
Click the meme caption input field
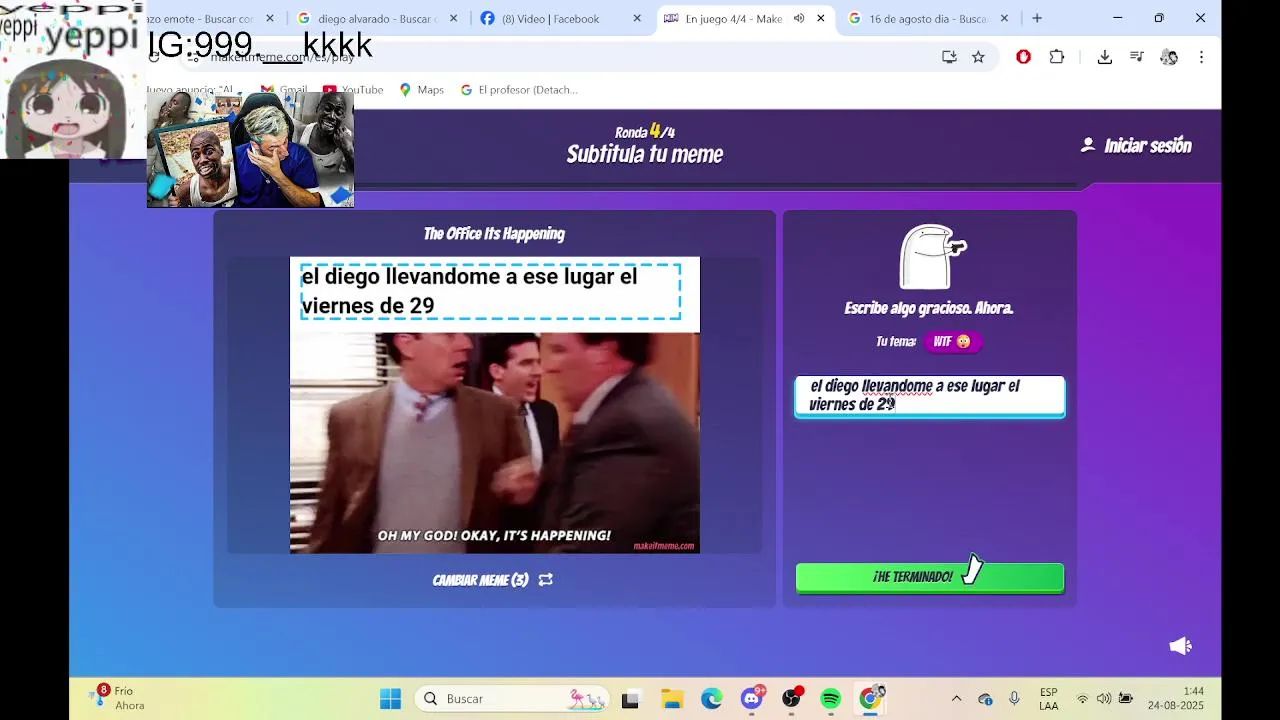pyautogui.click(x=930, y=396)
